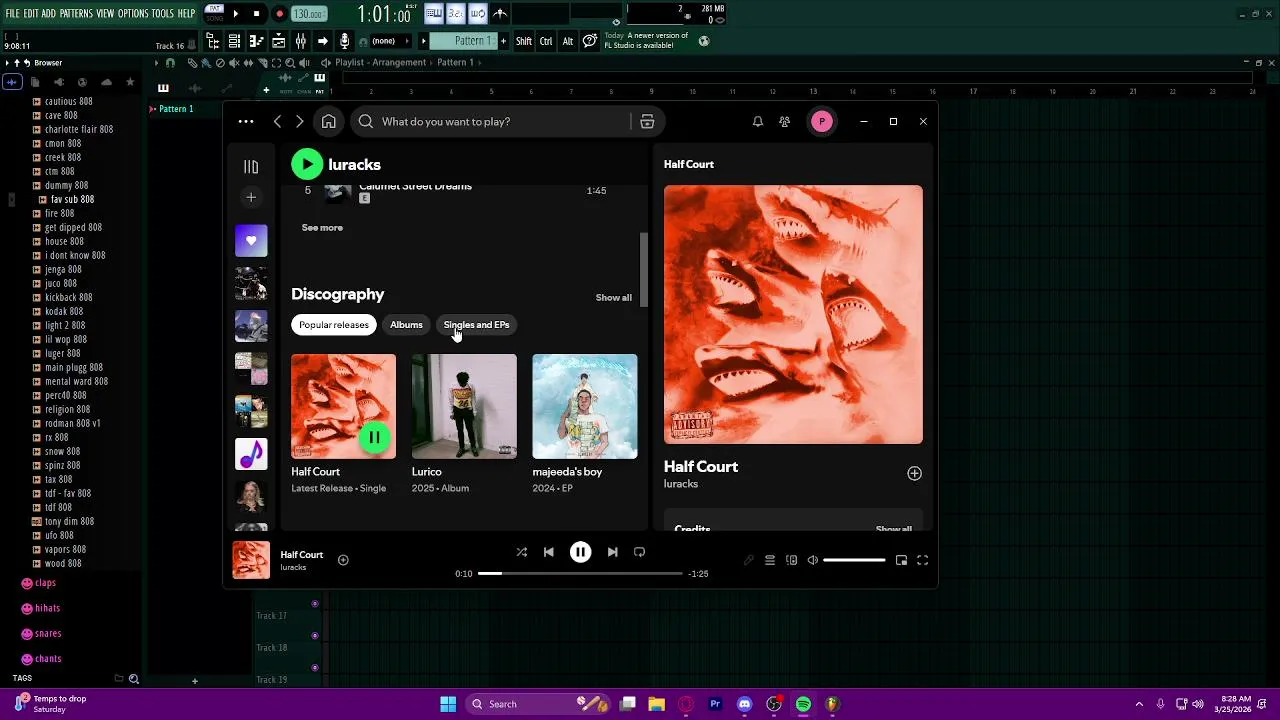Viewport: 1280px width, 720px height.
Task: Open the Windows Start menu
Action: coord(448,704)
